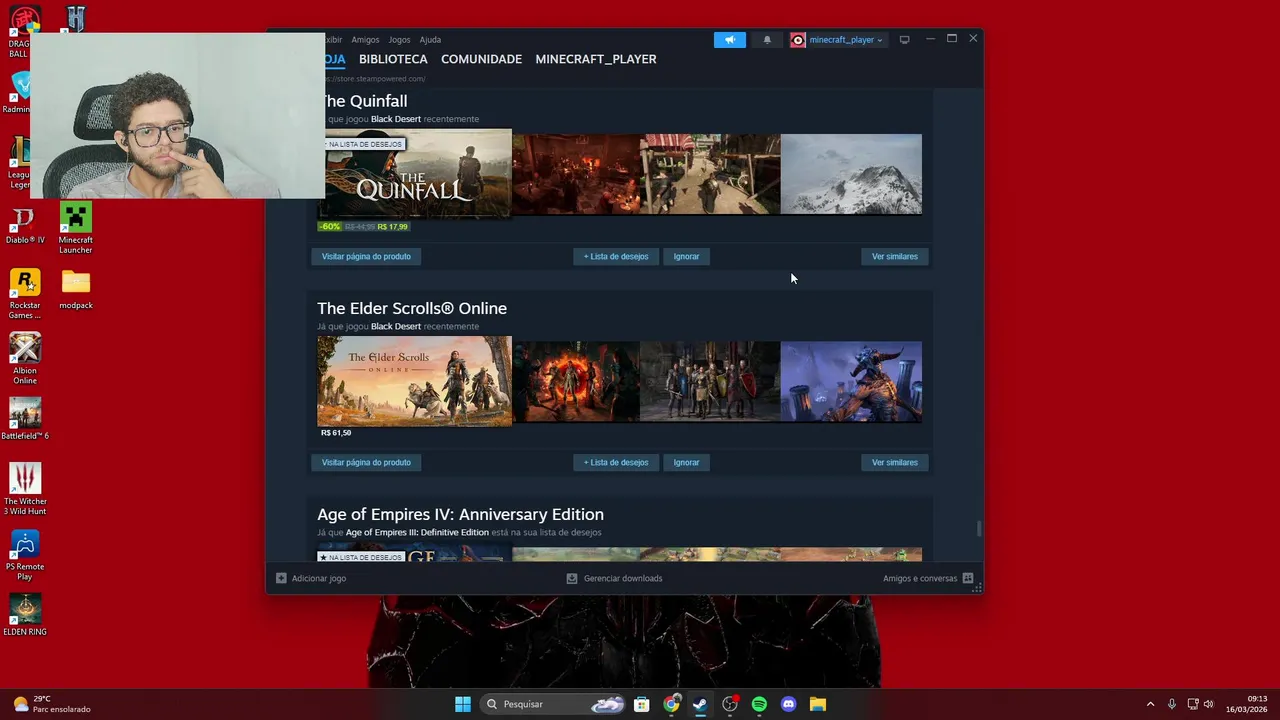The width and height of the screenshot is (1280, 720).
Task: Click the store URL address bar
Action: pos(375,79)
